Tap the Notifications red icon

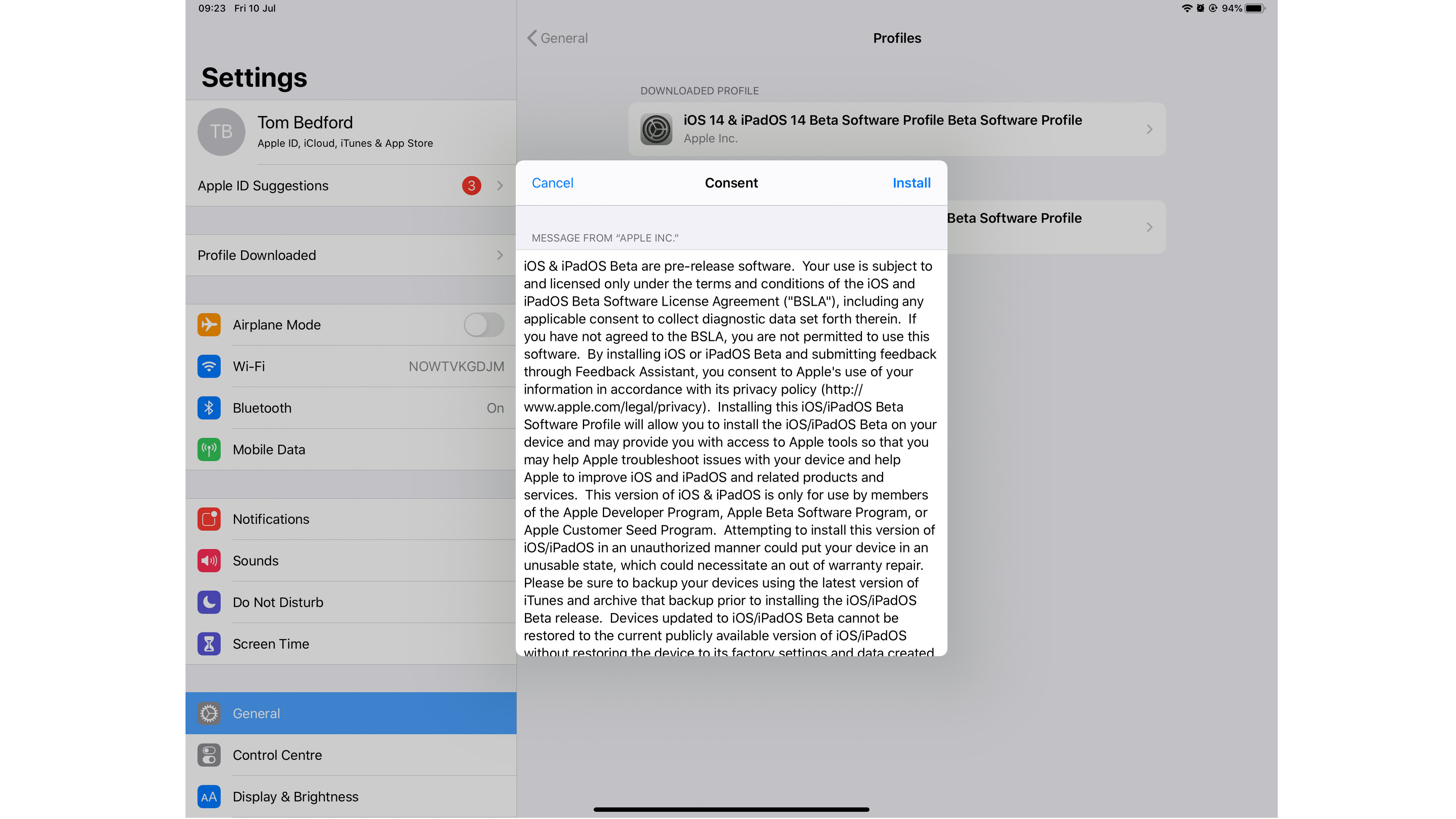coord(209,520)
